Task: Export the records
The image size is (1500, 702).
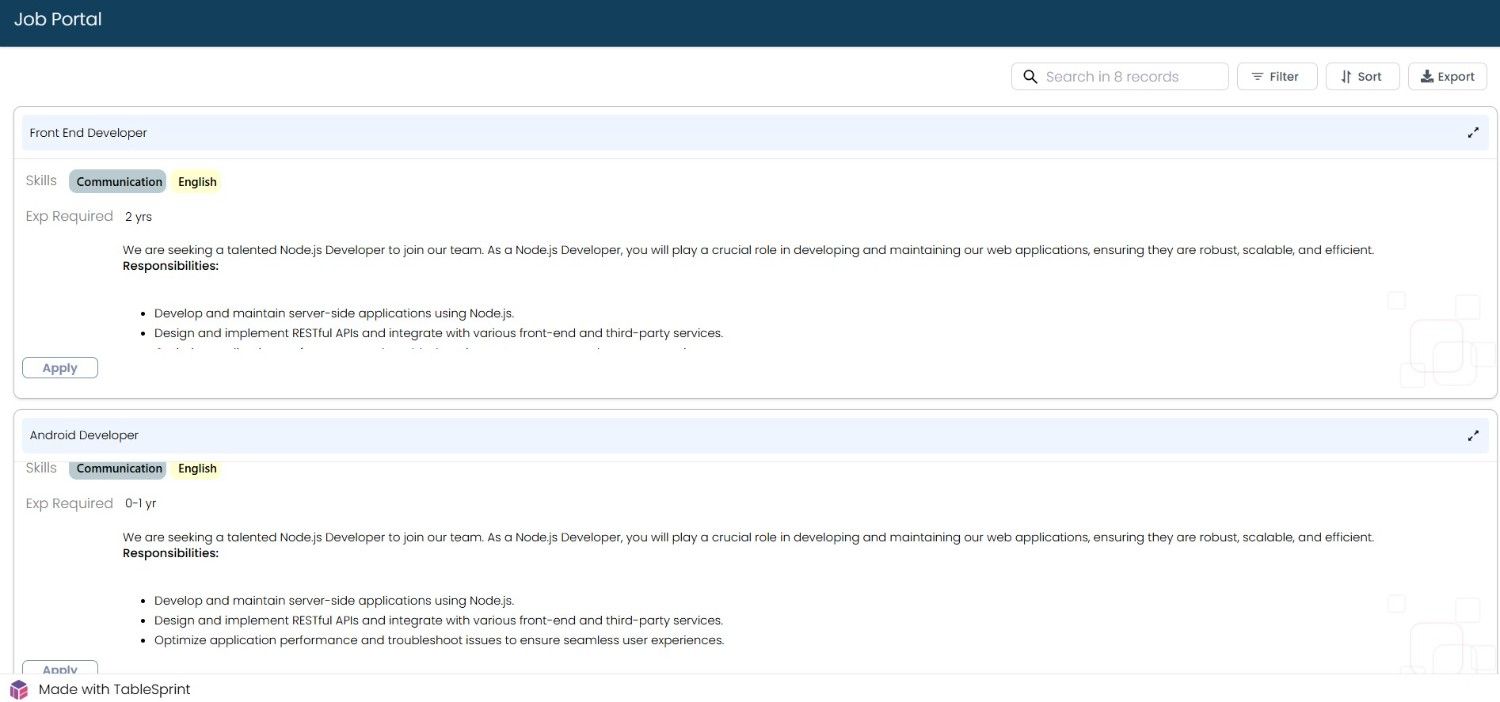Action: 1448,77
